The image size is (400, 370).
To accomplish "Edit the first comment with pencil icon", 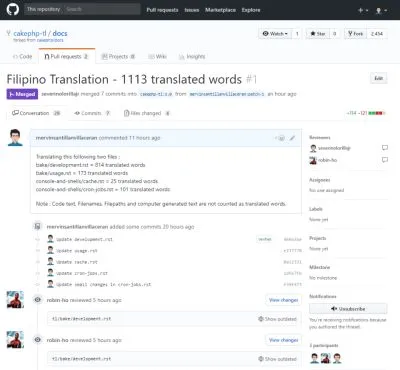I will 292,138.
